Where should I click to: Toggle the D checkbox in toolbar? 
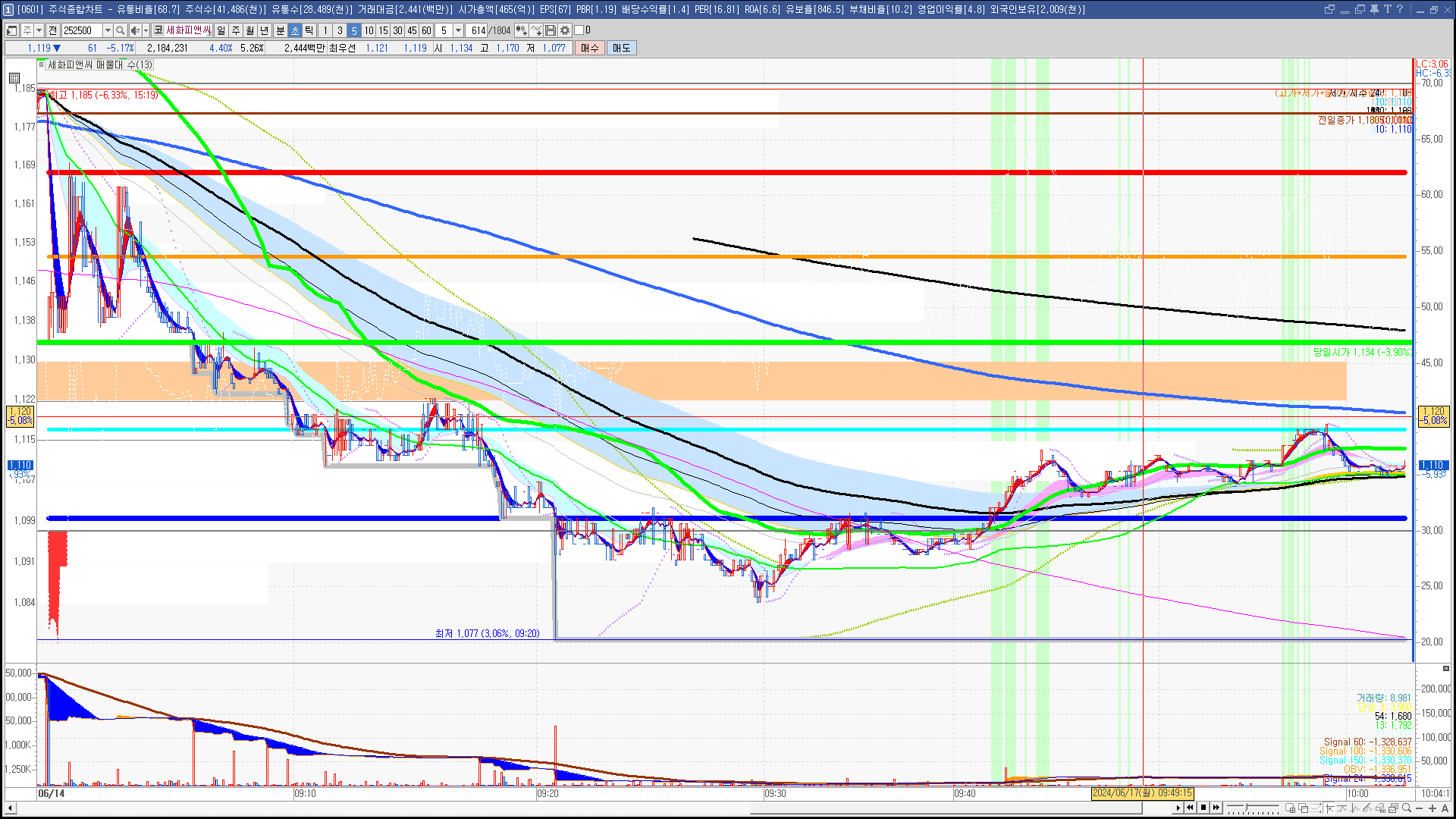coord(579,30)
